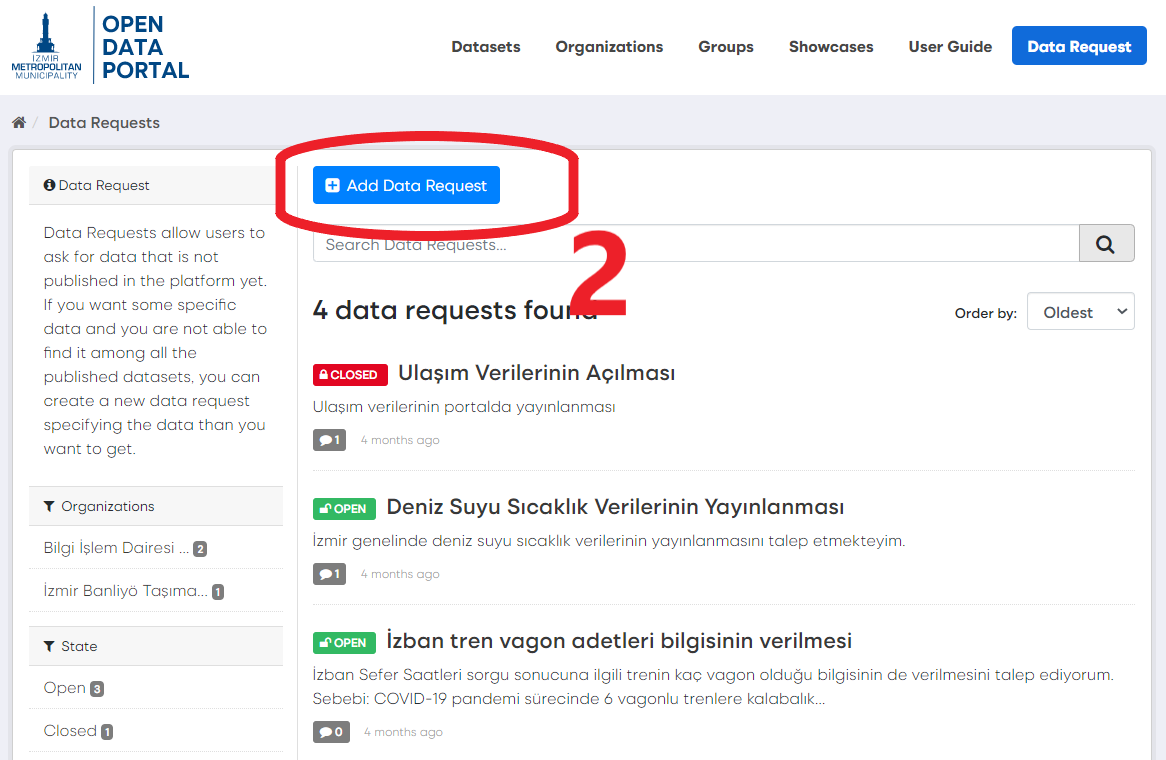Open Deniz Suyu Sıcaklık Verilerinin Yayınlanması request
Screen dimensions: 1166x760
pyautogui.click(x=615, y=507)
